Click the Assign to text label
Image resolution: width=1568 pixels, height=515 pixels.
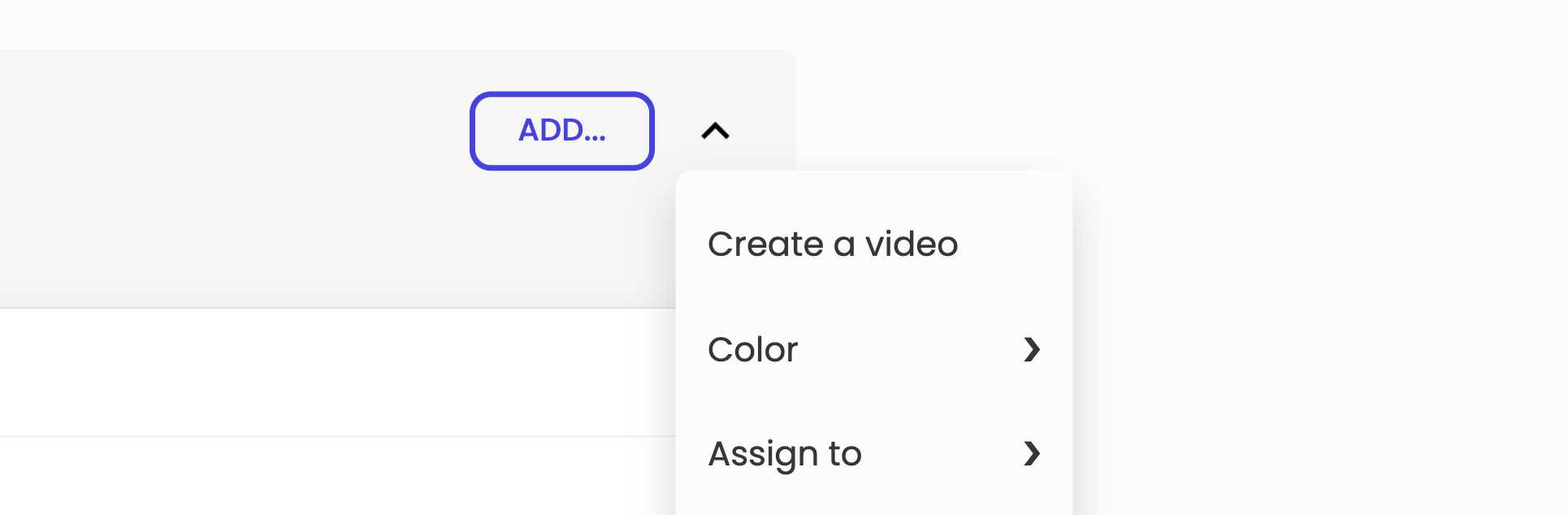[x=785, y=455]
